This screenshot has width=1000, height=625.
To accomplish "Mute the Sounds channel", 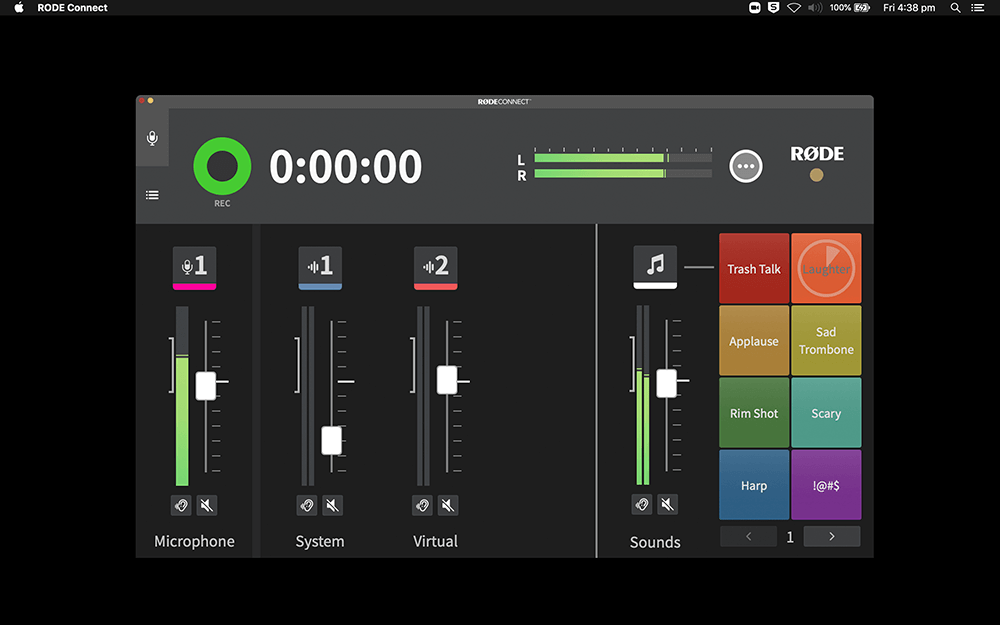I will [x=667, y=504].
